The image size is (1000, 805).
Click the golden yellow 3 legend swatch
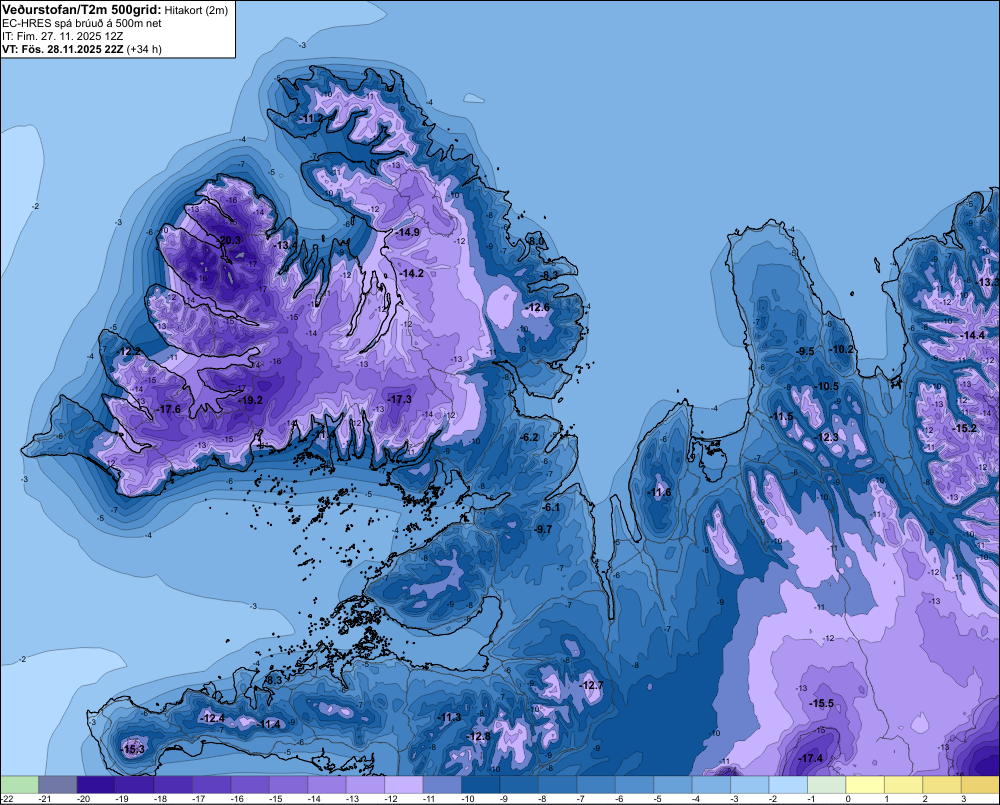point(980,785)
